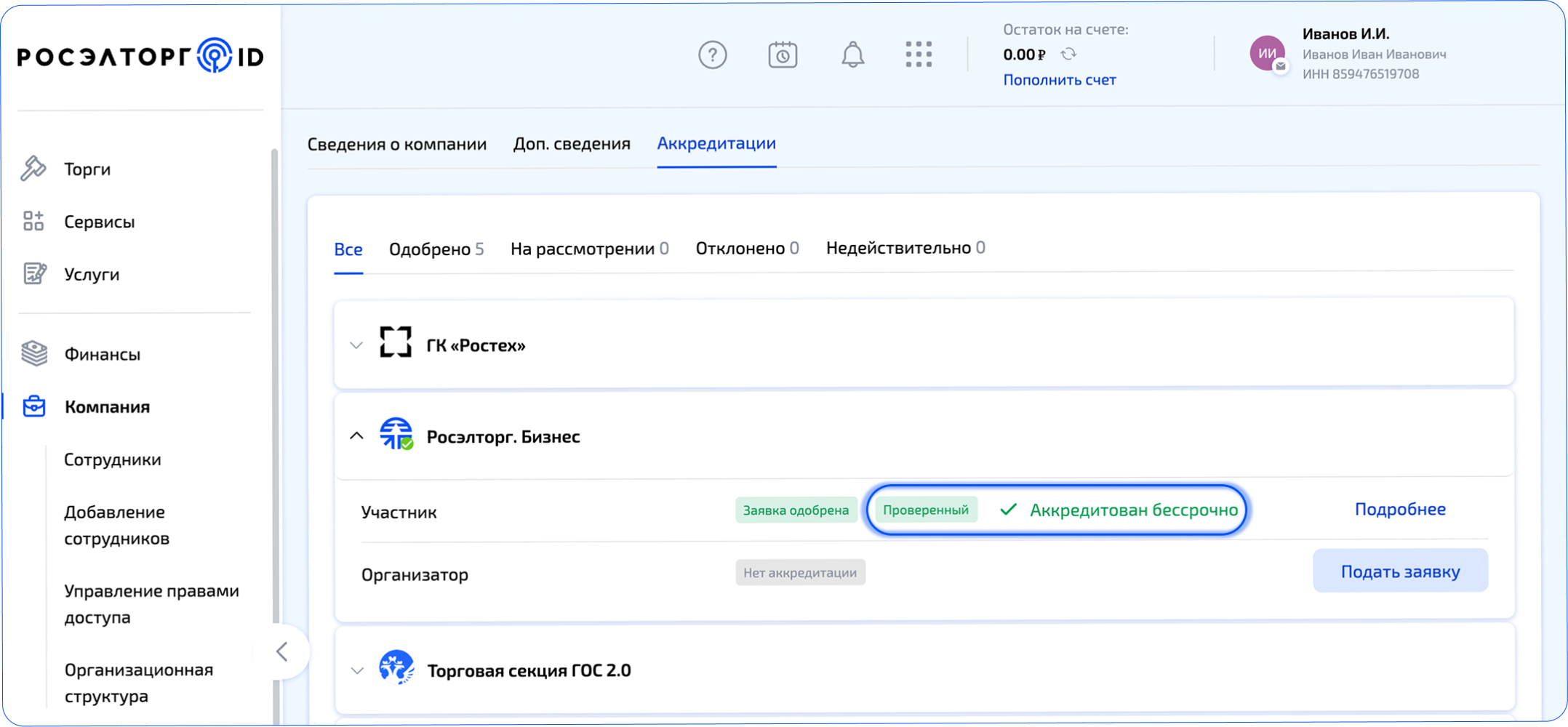Image resolution: width=1568 pixels, height=727 pixels.
Task: Click the Остаток на счете label
Action: click(x=1065, y=30)
